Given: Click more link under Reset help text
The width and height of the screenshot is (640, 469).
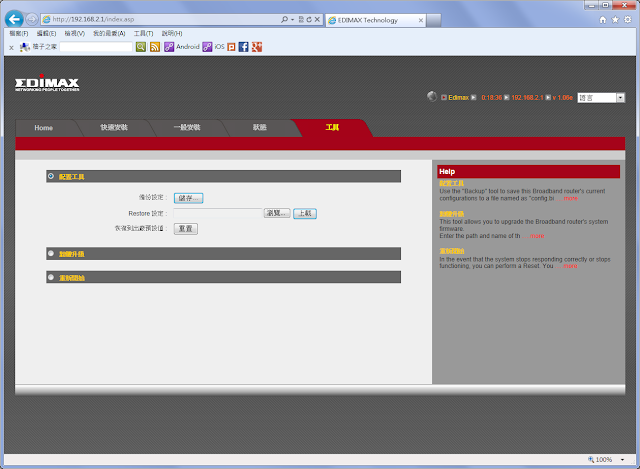Looking at the screenshot, I should pyautogui.click(x=570, y=266).
